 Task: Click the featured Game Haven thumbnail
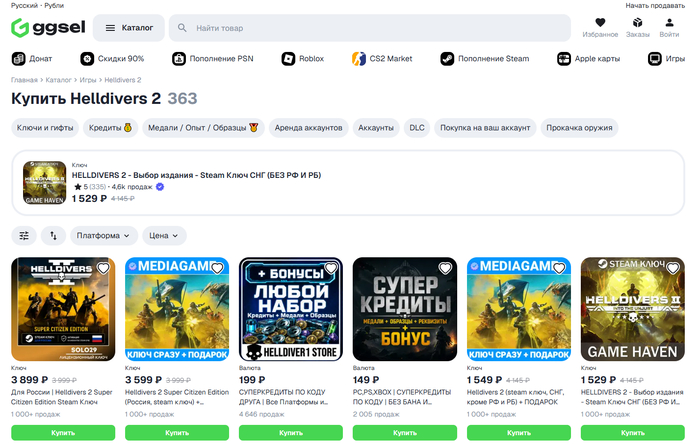44,183
